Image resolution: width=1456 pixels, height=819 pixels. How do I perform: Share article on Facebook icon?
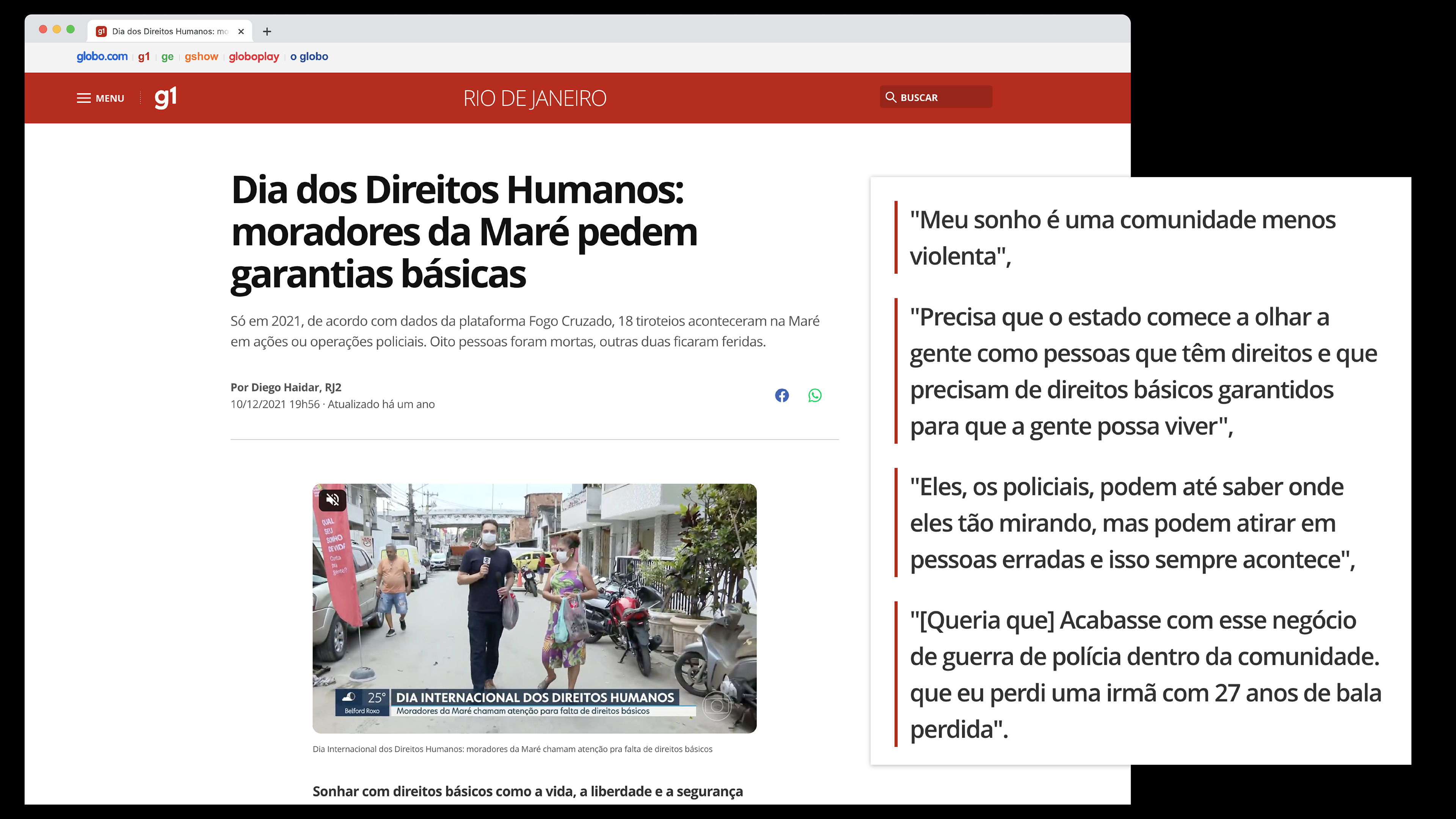click(782, 395)
